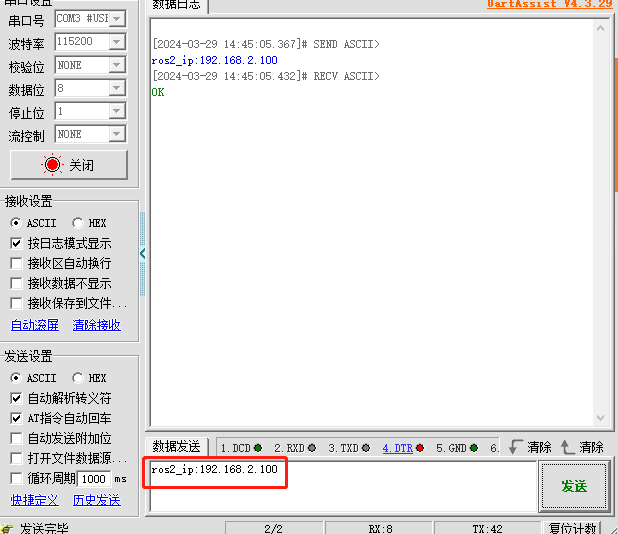Switch to the 数据日志 tab

pyautogui.click(x=177, y=5)
